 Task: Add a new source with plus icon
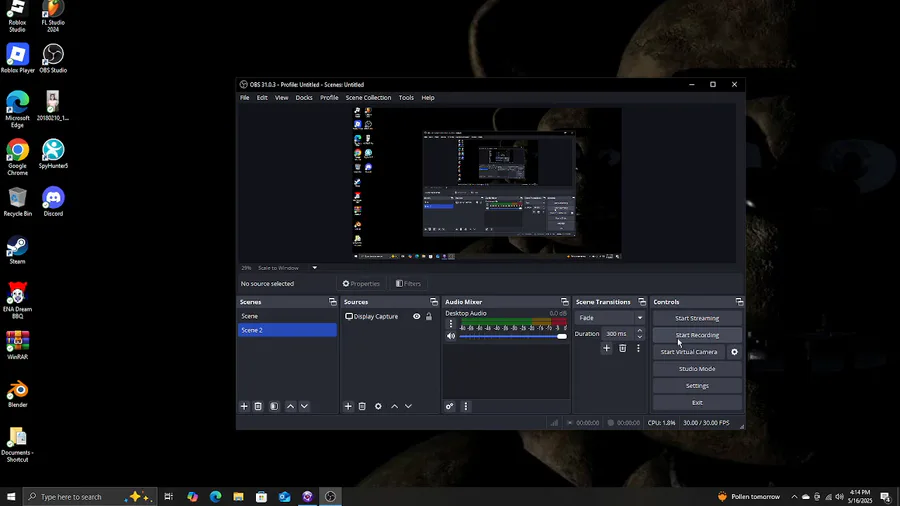click(348, 406)
